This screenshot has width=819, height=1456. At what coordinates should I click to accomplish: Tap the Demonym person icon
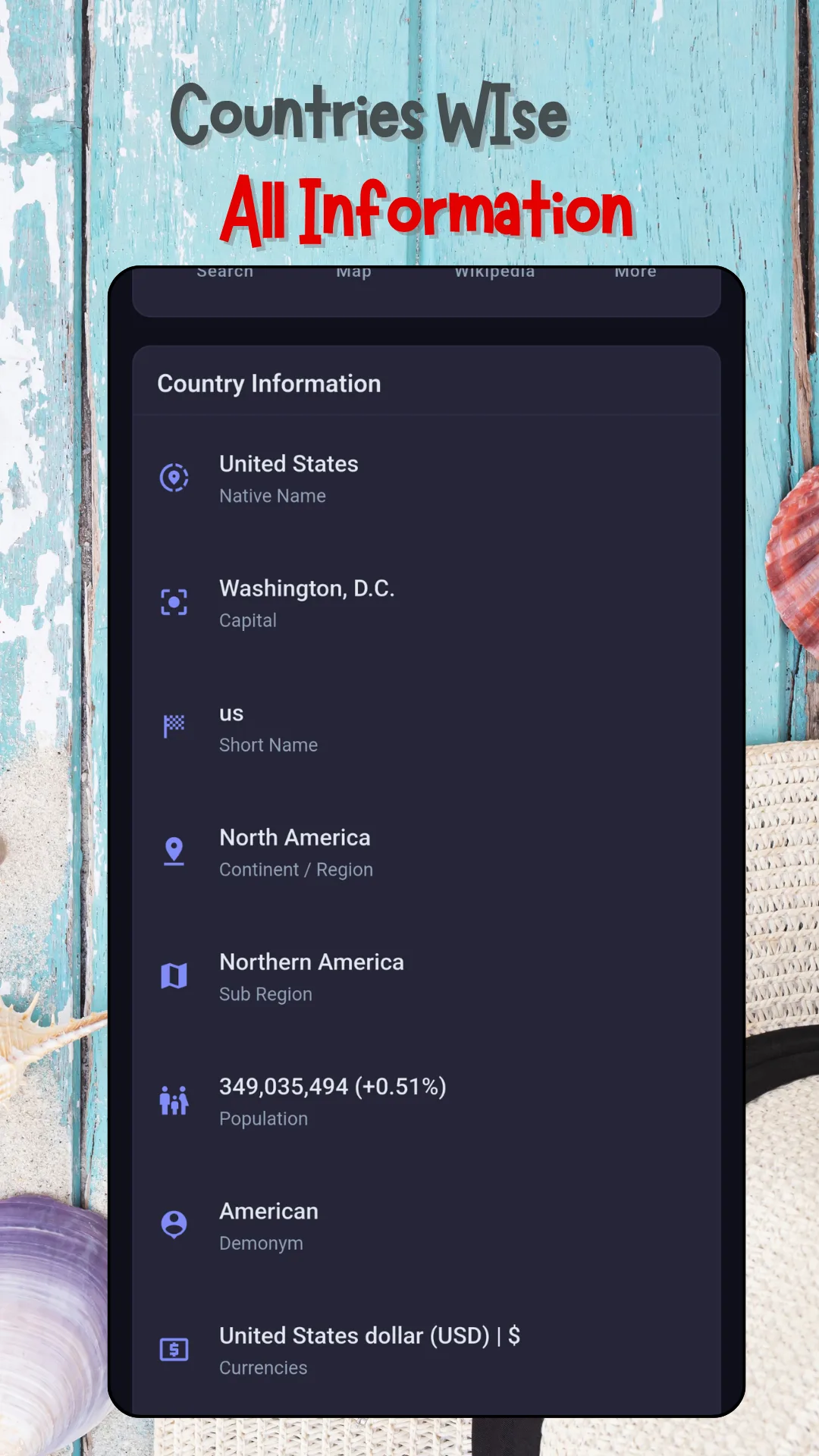pos(174,1225)
